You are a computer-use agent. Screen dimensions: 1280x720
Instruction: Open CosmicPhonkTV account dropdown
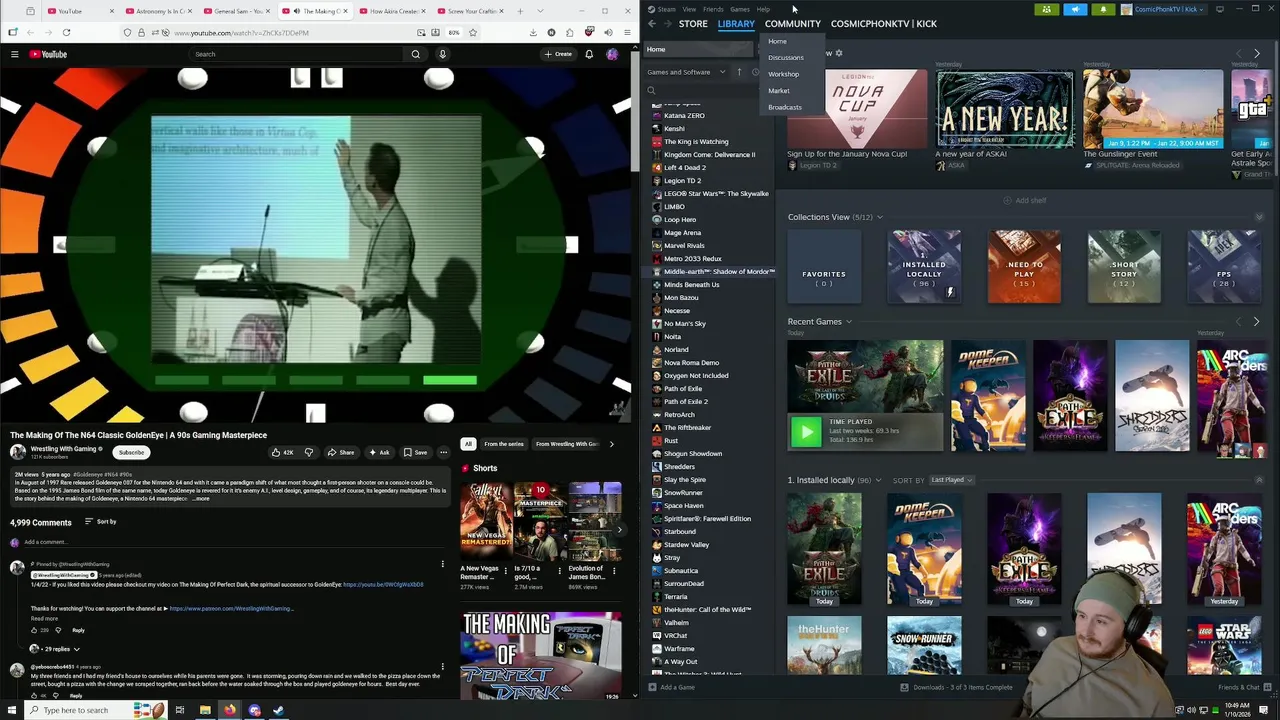[1164, 9]
